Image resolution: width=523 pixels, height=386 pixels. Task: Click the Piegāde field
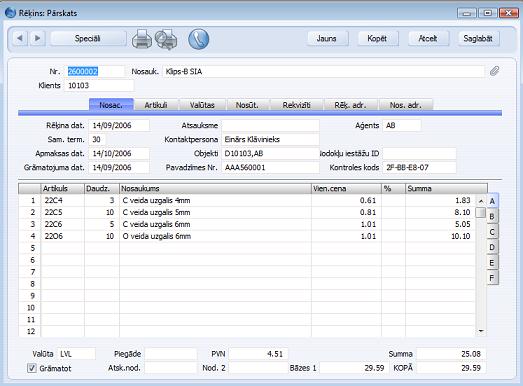(170, 354)
